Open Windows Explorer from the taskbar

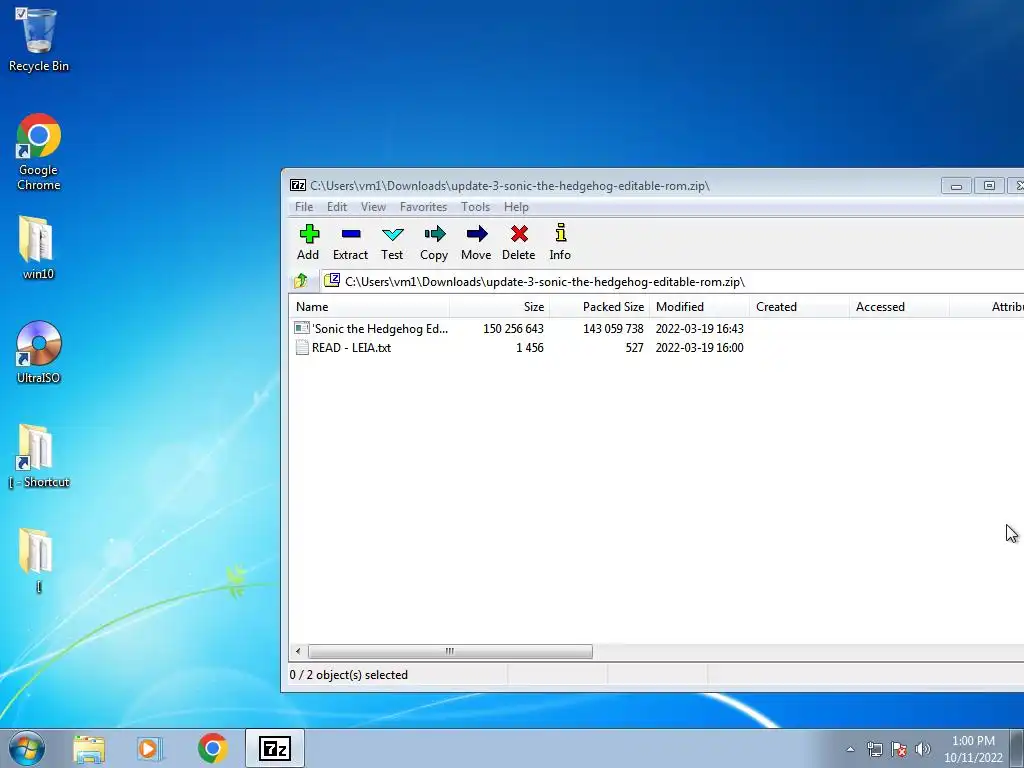click(x=89, y=749)
